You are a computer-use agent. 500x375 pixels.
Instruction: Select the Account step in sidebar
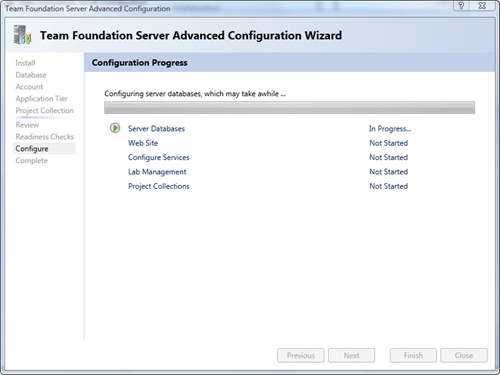click(29, 87)
